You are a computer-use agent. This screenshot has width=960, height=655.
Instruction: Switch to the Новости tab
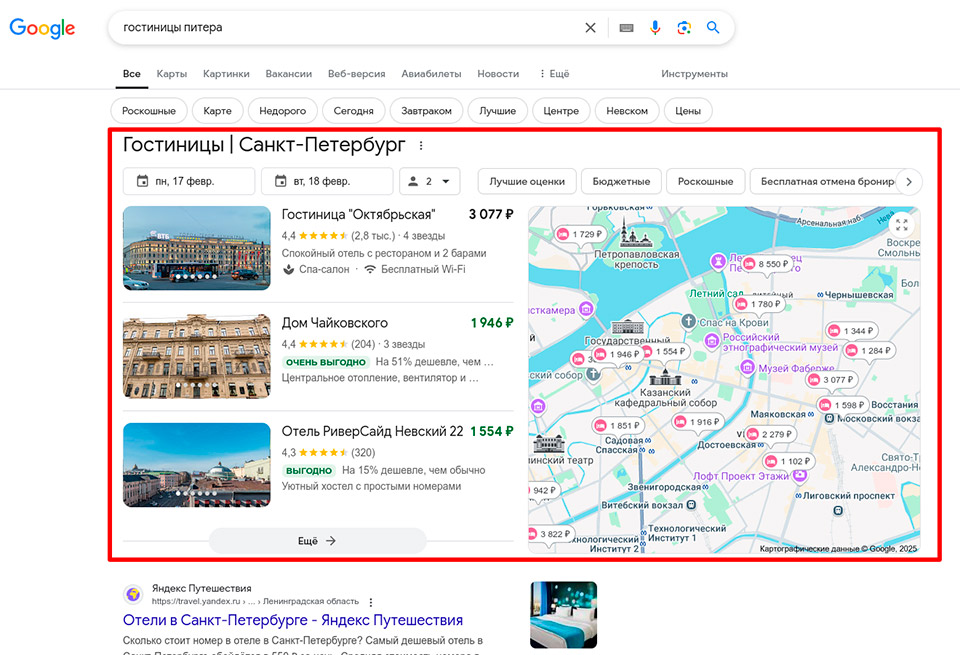pyautogui.click(x=498, y=73)
